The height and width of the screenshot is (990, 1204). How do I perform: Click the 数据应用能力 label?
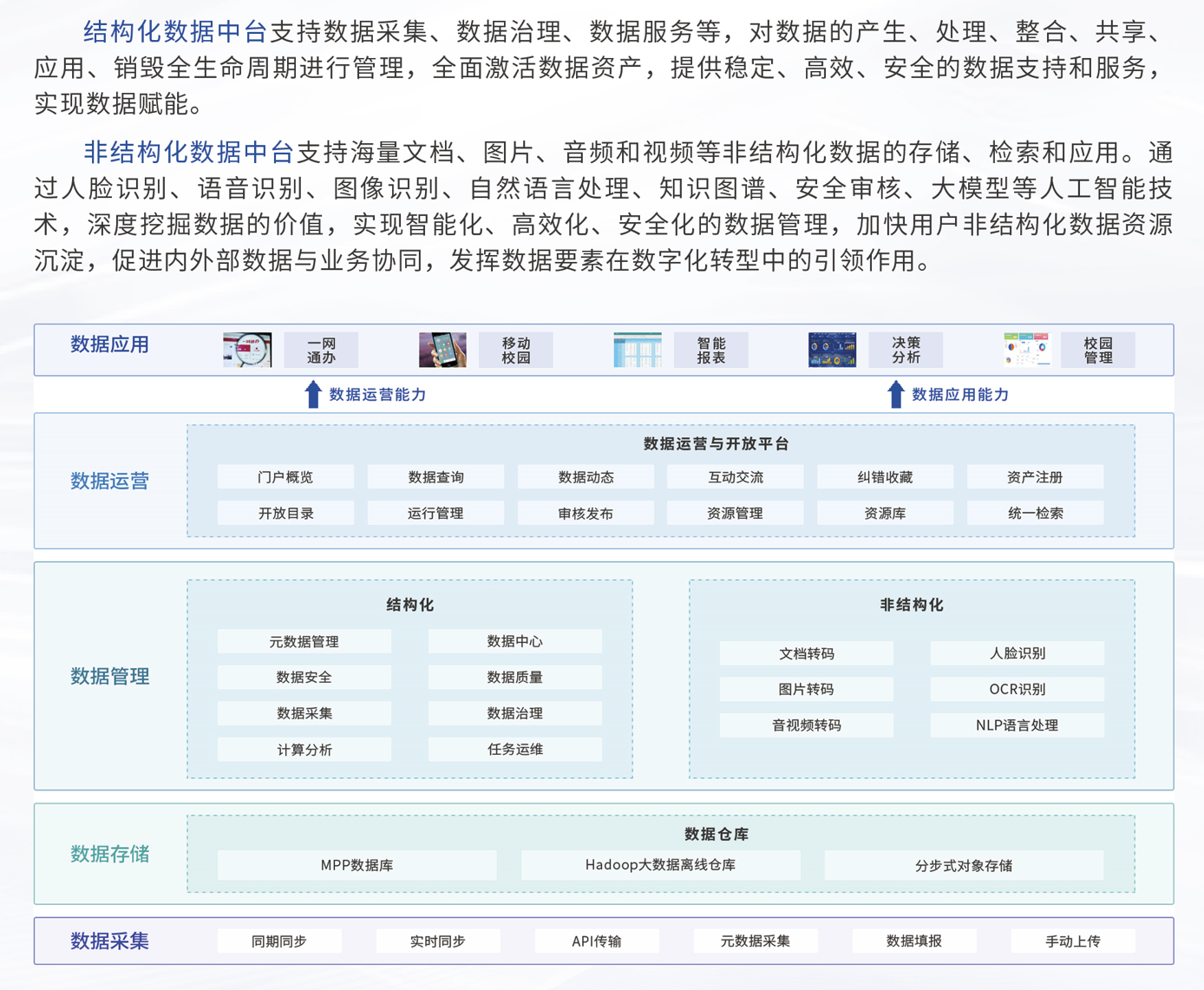pyautogui.click(x=960, y=395)
